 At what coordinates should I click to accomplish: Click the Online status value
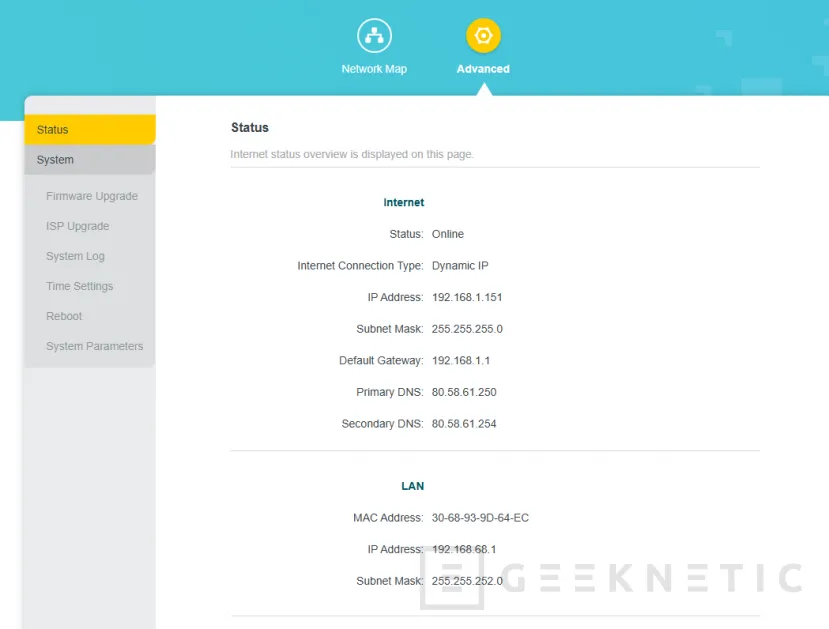[448, 234]
